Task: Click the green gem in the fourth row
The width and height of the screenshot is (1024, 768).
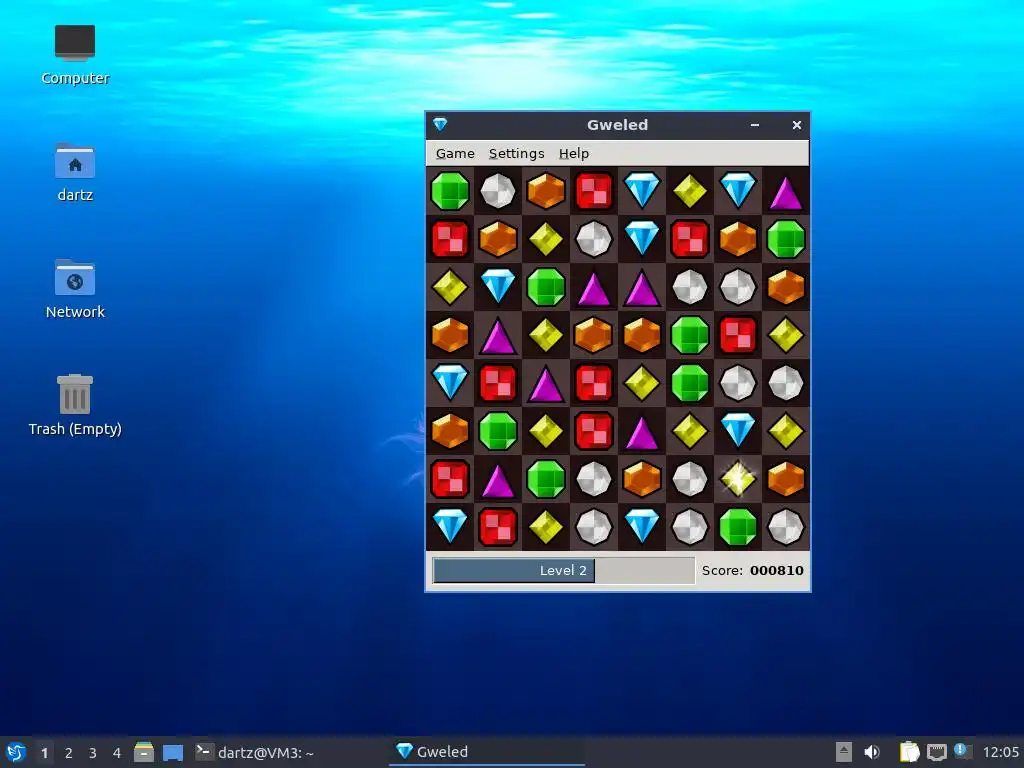Action: [690, 335]
